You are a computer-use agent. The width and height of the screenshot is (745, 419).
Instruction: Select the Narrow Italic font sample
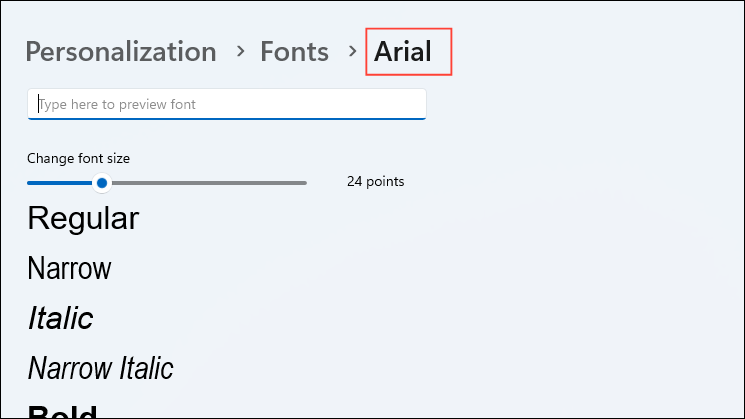point(100,368)
